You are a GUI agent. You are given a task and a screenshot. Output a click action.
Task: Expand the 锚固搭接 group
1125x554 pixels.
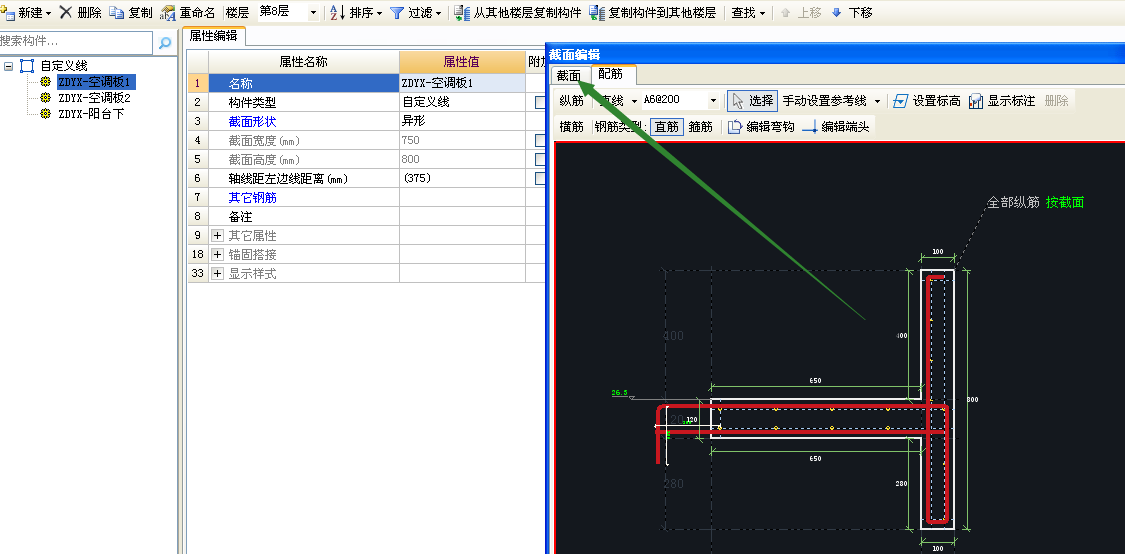217,254
